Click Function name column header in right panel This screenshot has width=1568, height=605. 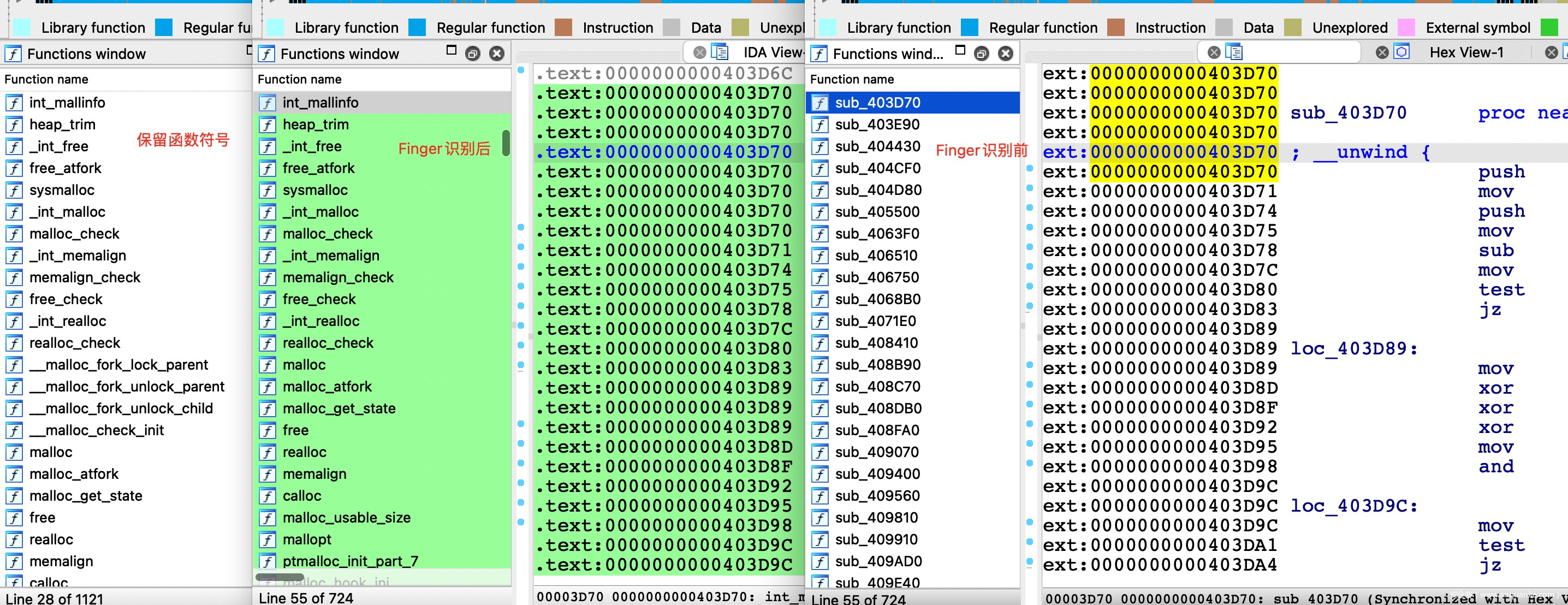pos(852,79)
